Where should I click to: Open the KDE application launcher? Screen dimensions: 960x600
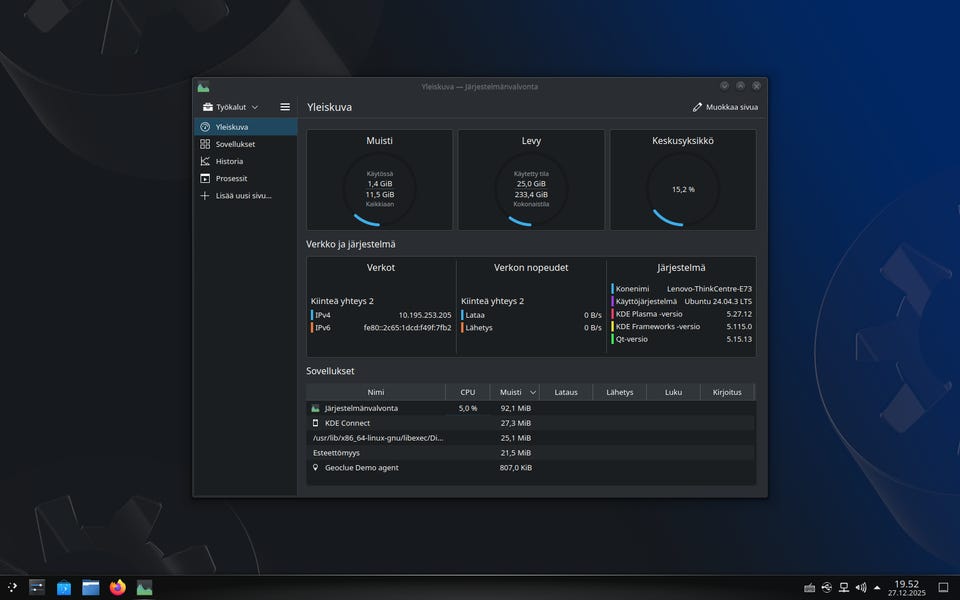(x=12, y=587)
